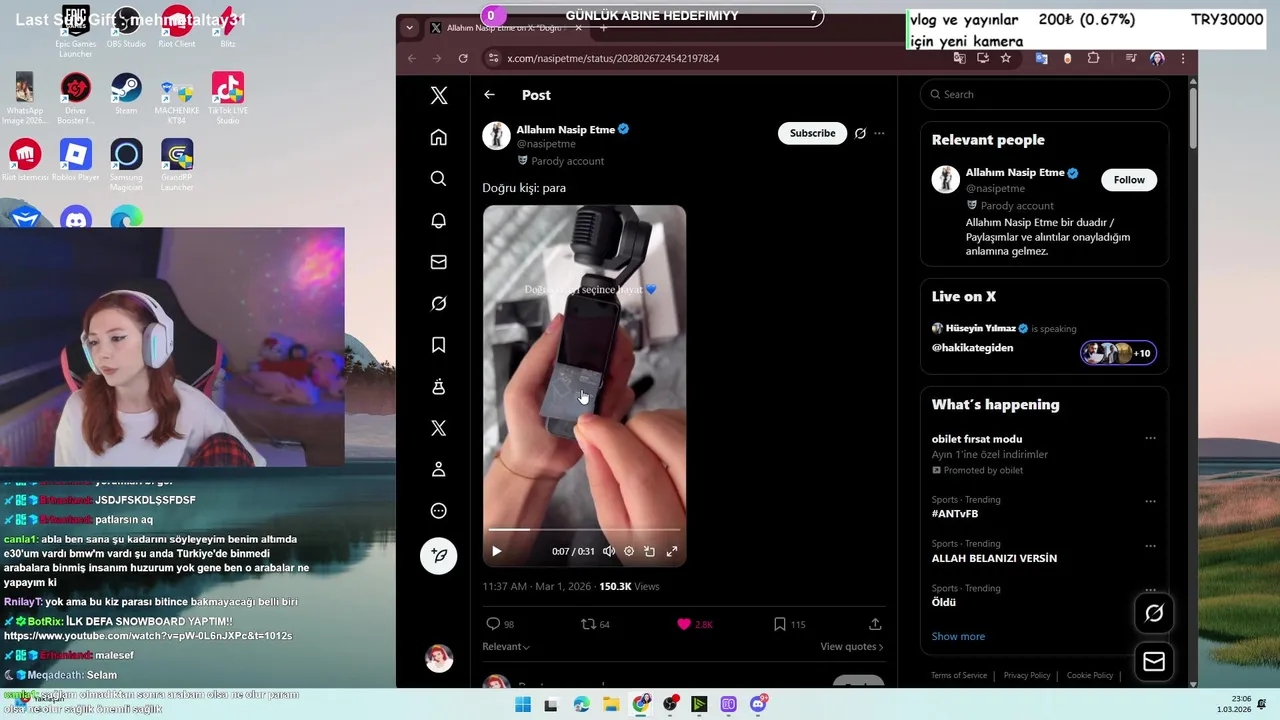Open Explore via sidebar magnifier icon
Image resolution: width=1280 pixels, height=720 pixels.
(x=438, y=179)
